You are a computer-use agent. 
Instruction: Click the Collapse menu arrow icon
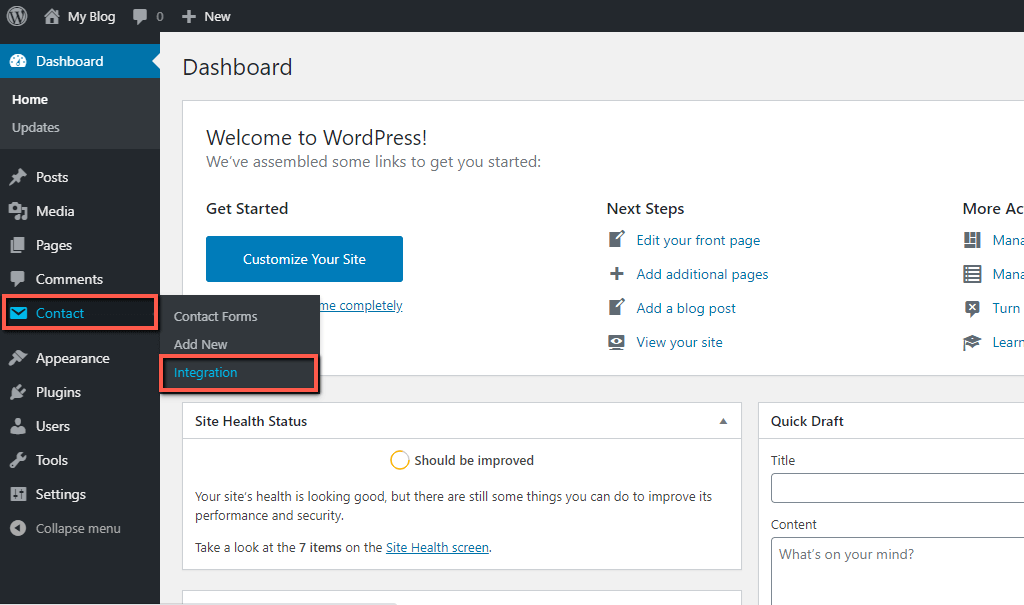[18, 528]
